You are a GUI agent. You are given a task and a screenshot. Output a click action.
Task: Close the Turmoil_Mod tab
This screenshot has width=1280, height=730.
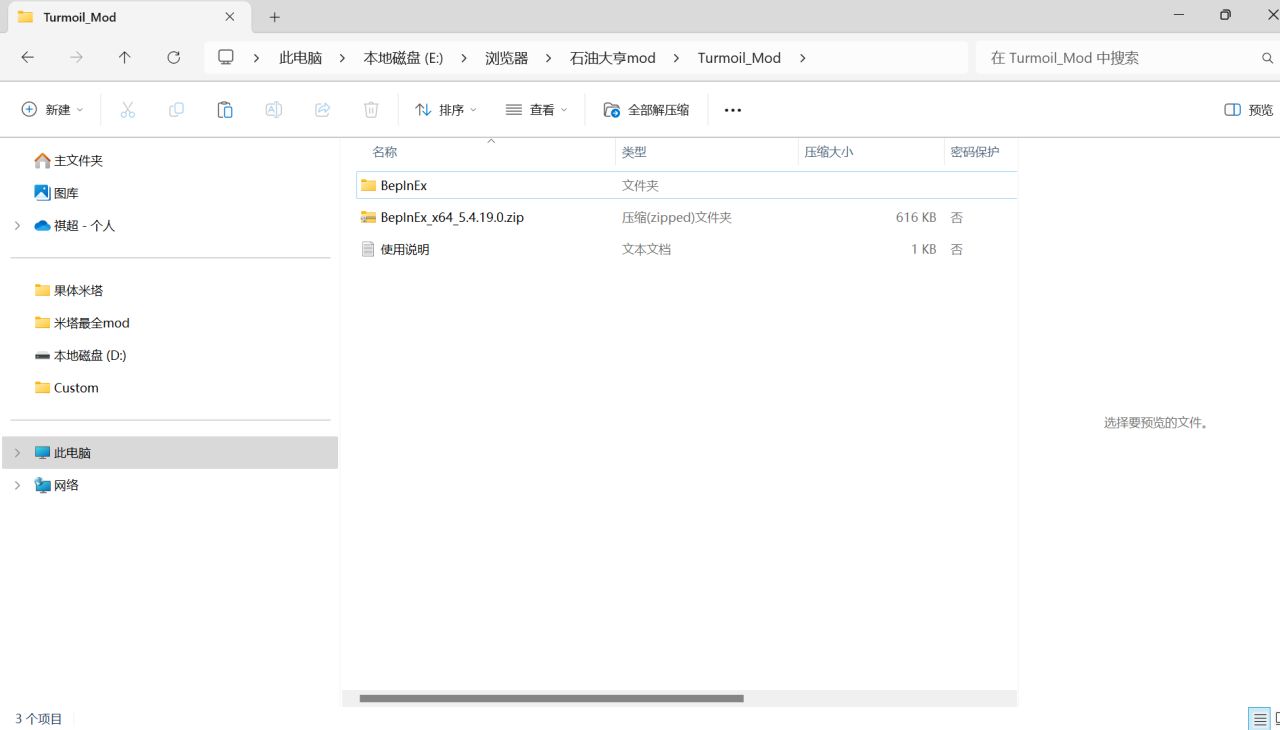(x=230, y=17)
